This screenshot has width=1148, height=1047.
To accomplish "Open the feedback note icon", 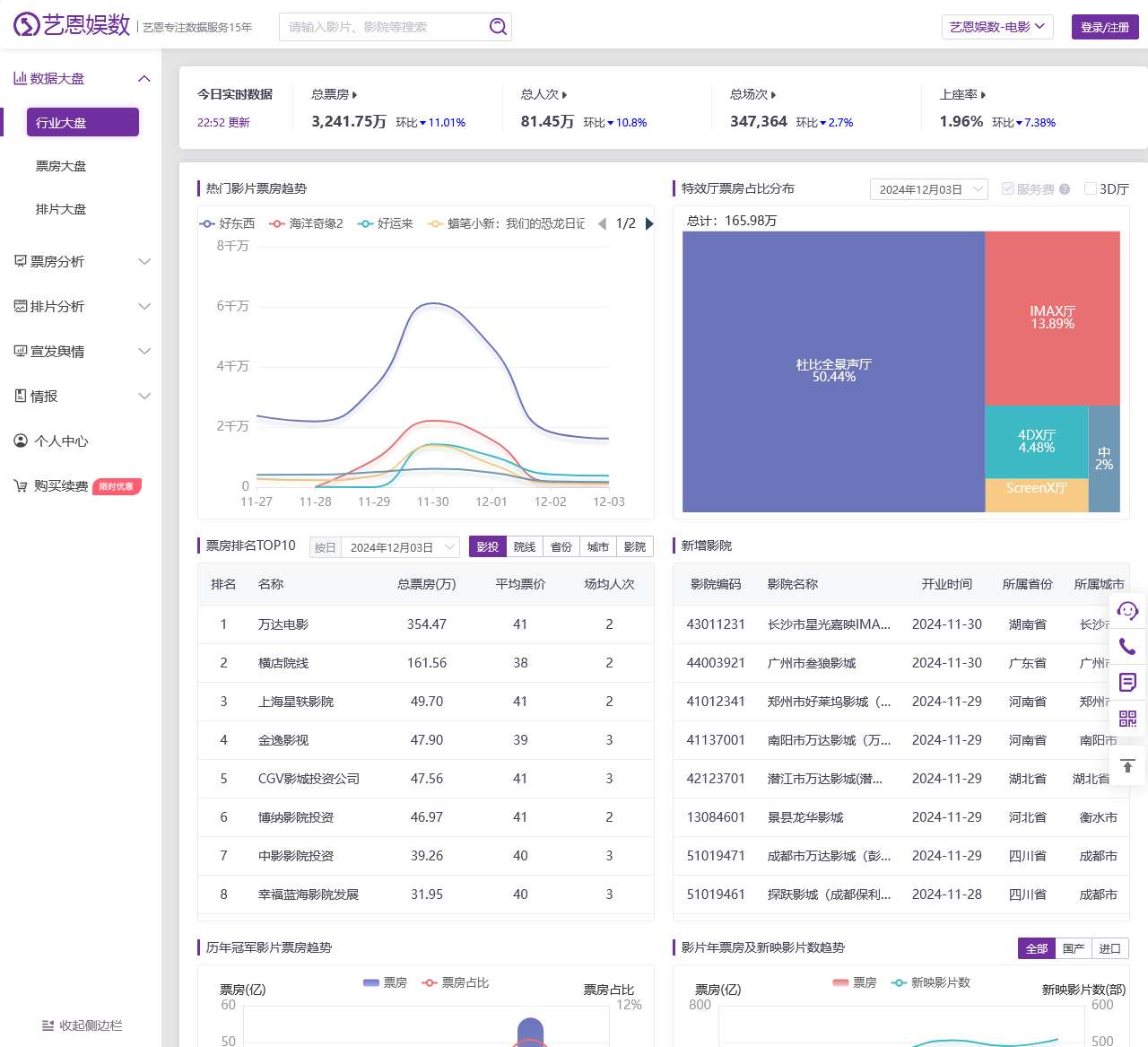I will click(1127, 682).
